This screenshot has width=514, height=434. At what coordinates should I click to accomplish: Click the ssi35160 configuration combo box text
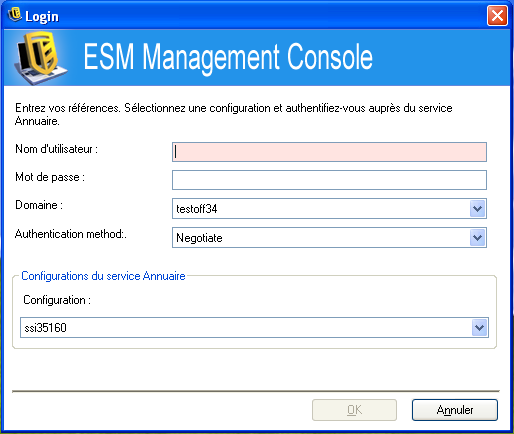tap(46, 328)
